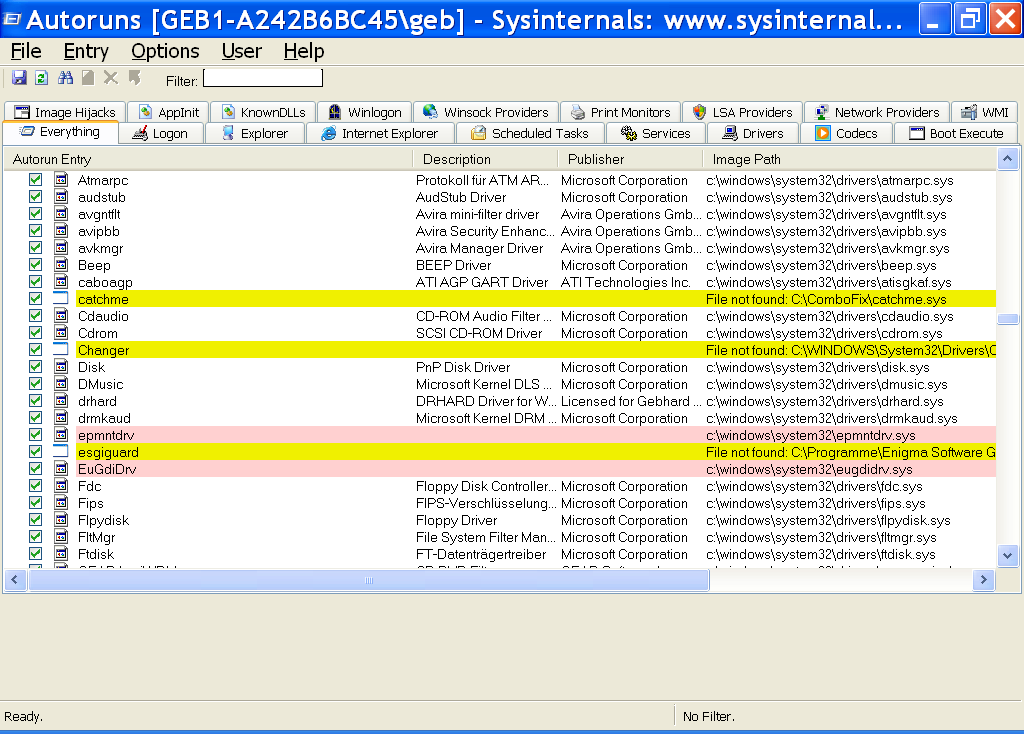Sort by the Publisher column header
Viewport: 1024px width, 734px height.
630,159
